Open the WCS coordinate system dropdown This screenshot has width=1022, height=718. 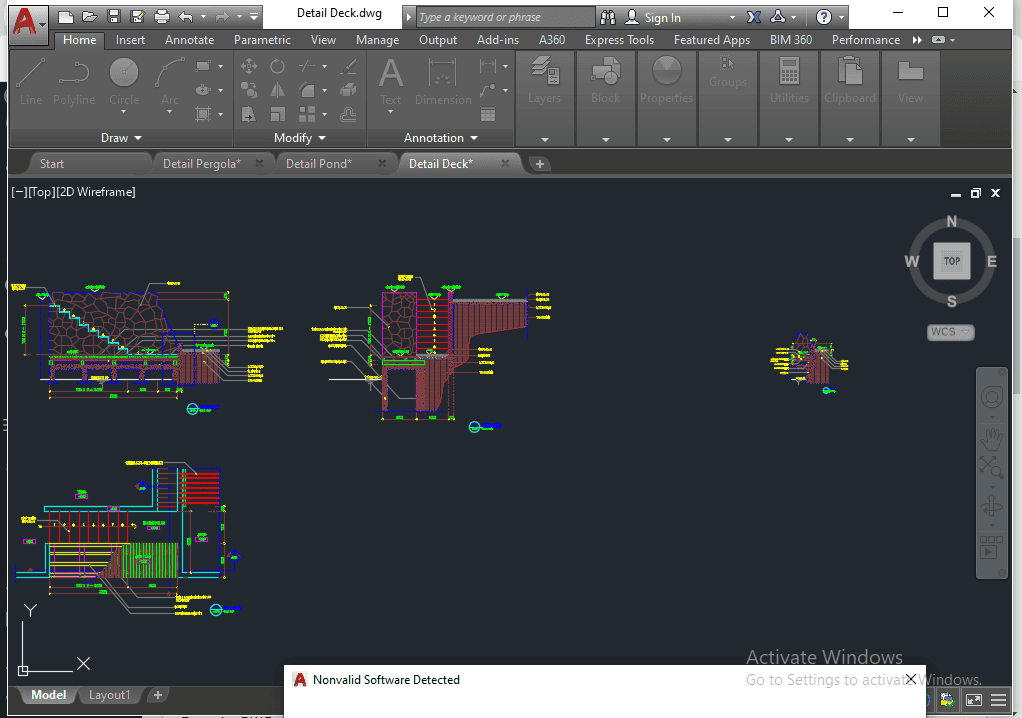(x=950, y=332)
